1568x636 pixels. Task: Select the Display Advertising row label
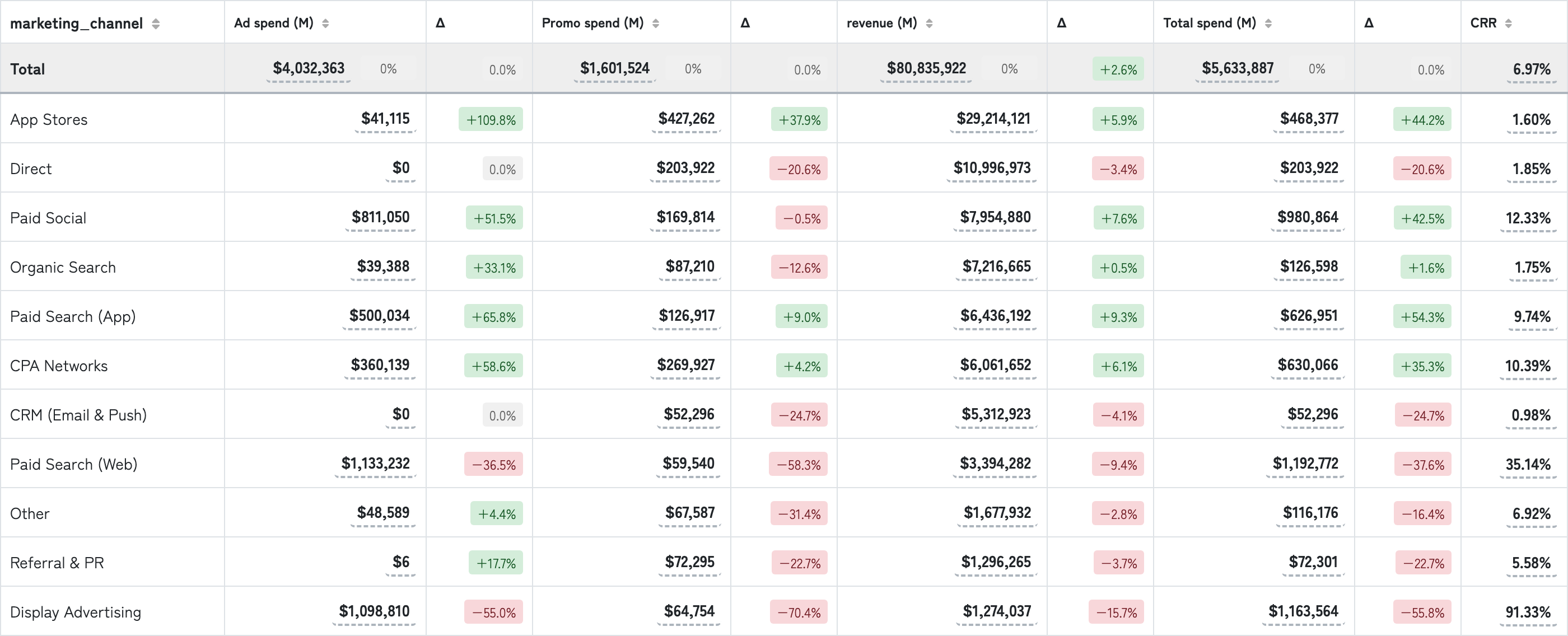[x=76, y=612]
